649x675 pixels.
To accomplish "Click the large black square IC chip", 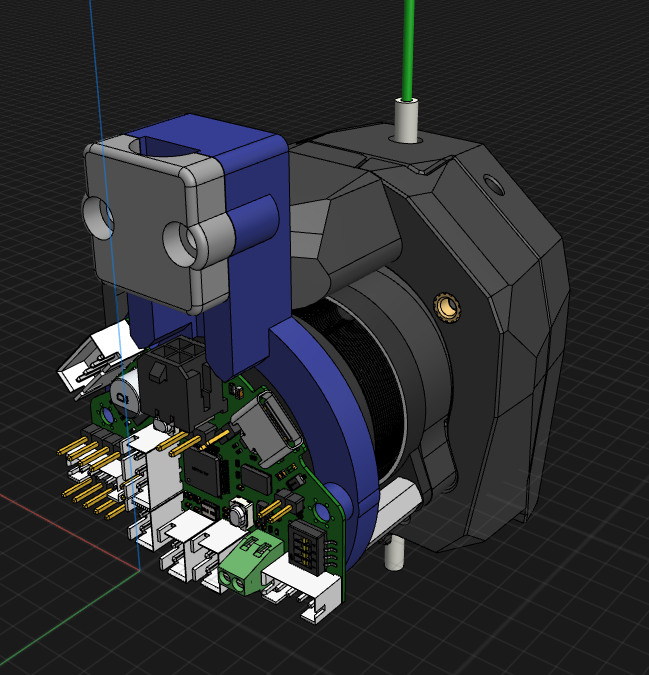I will [x=208, y=472].
